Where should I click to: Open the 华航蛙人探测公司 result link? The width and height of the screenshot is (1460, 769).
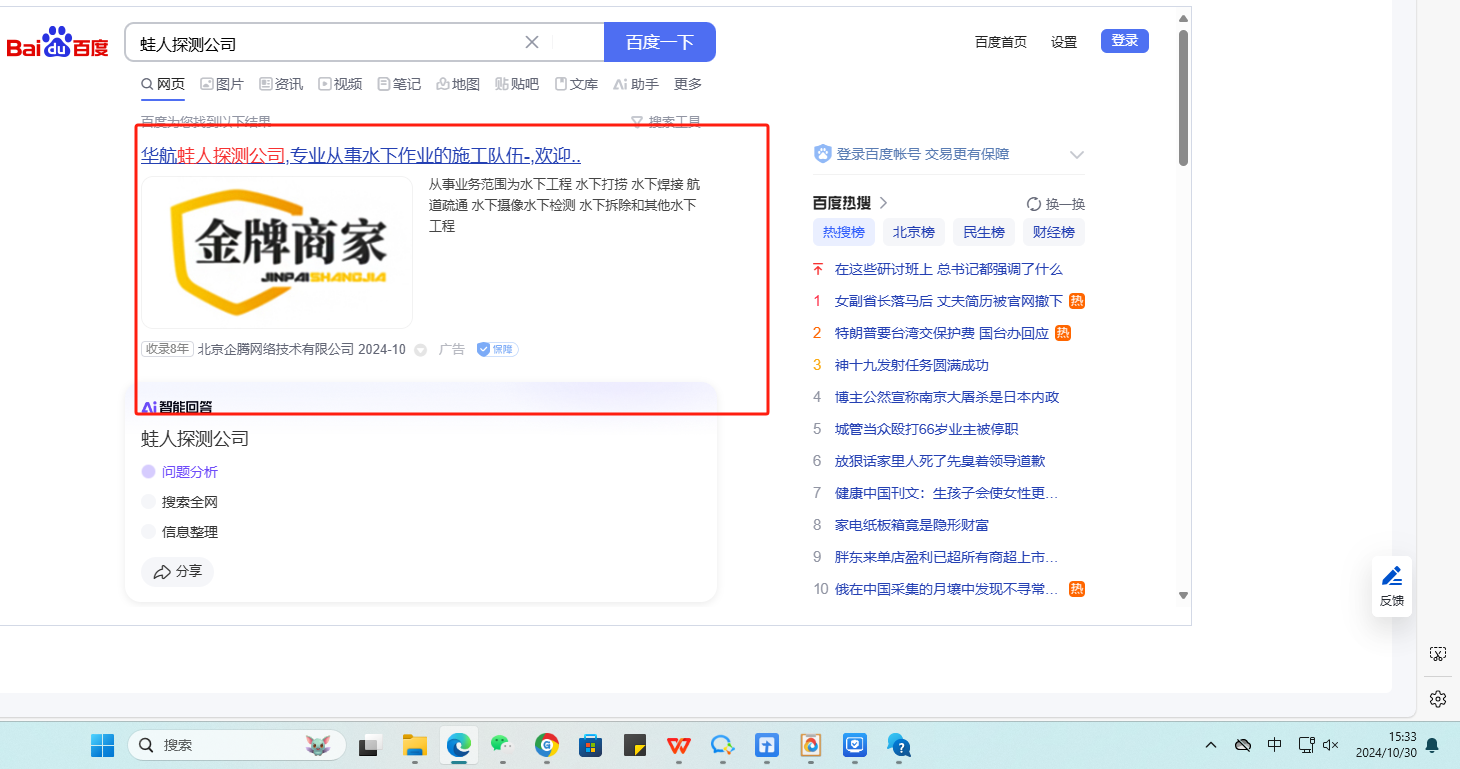point(360,155)
